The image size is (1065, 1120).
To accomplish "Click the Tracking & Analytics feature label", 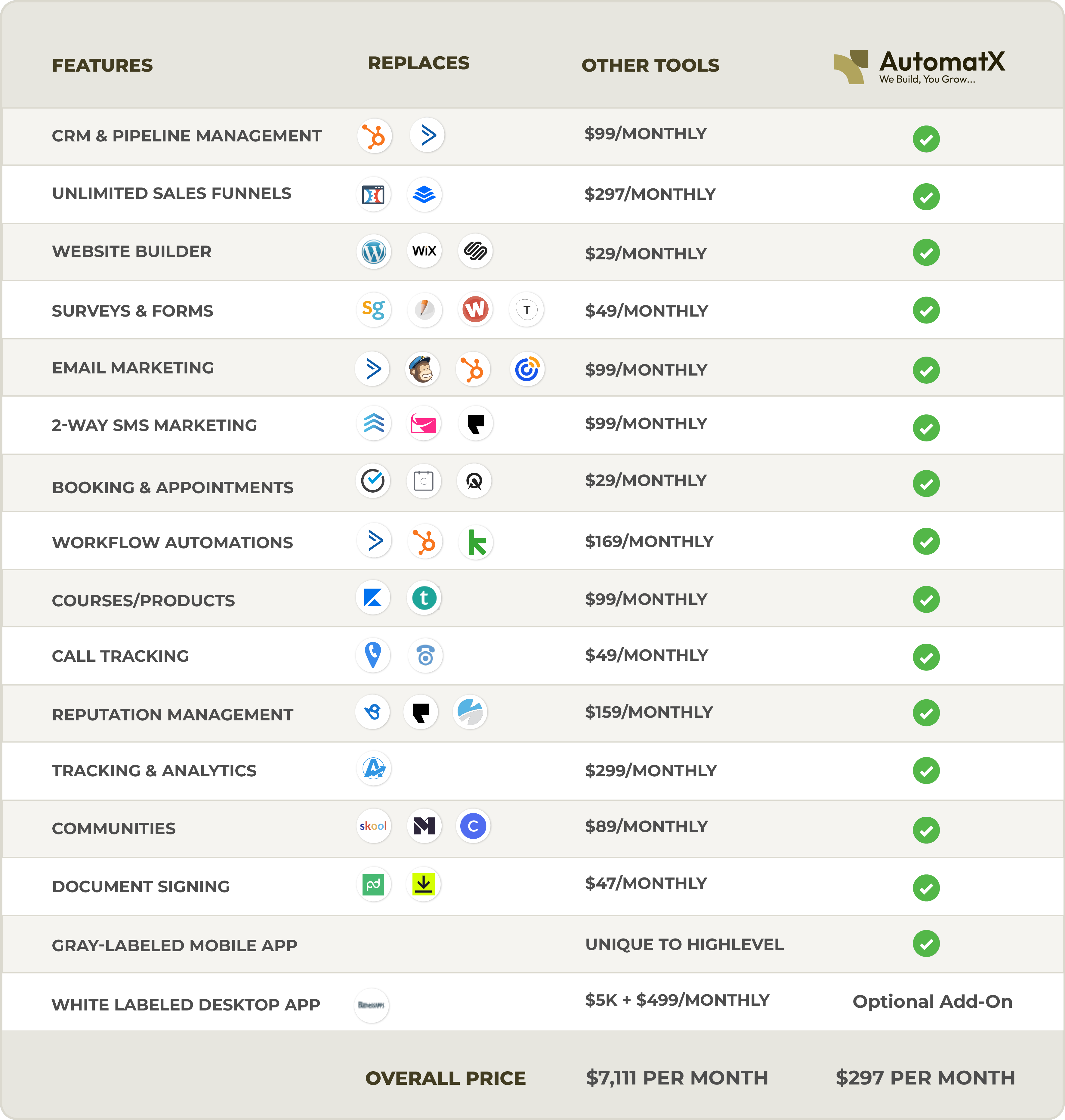I will (154, 771).
